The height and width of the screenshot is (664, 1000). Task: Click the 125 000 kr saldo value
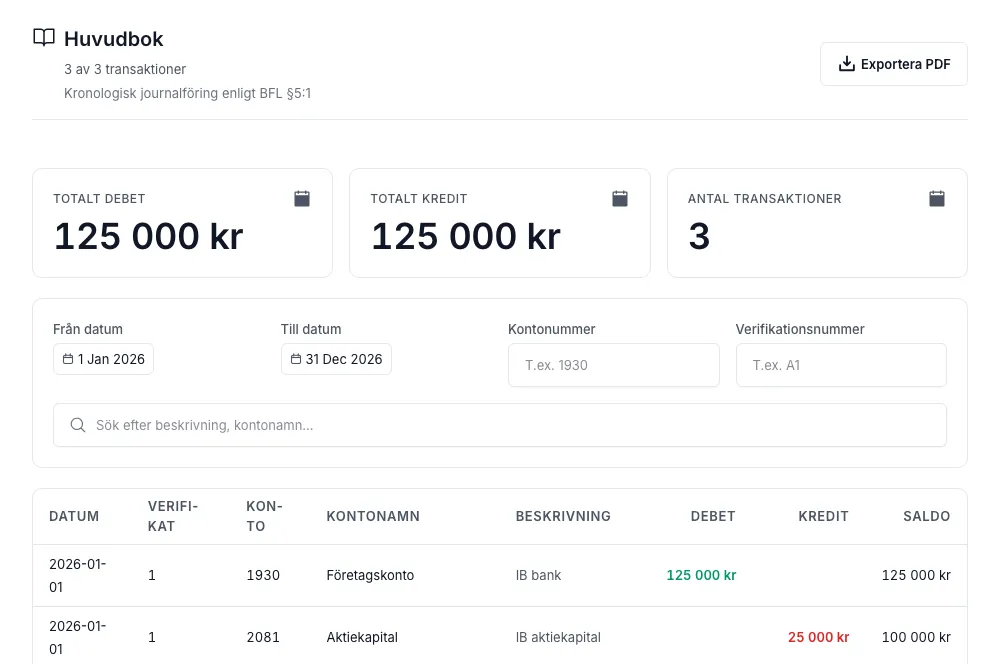pos(916,575)
